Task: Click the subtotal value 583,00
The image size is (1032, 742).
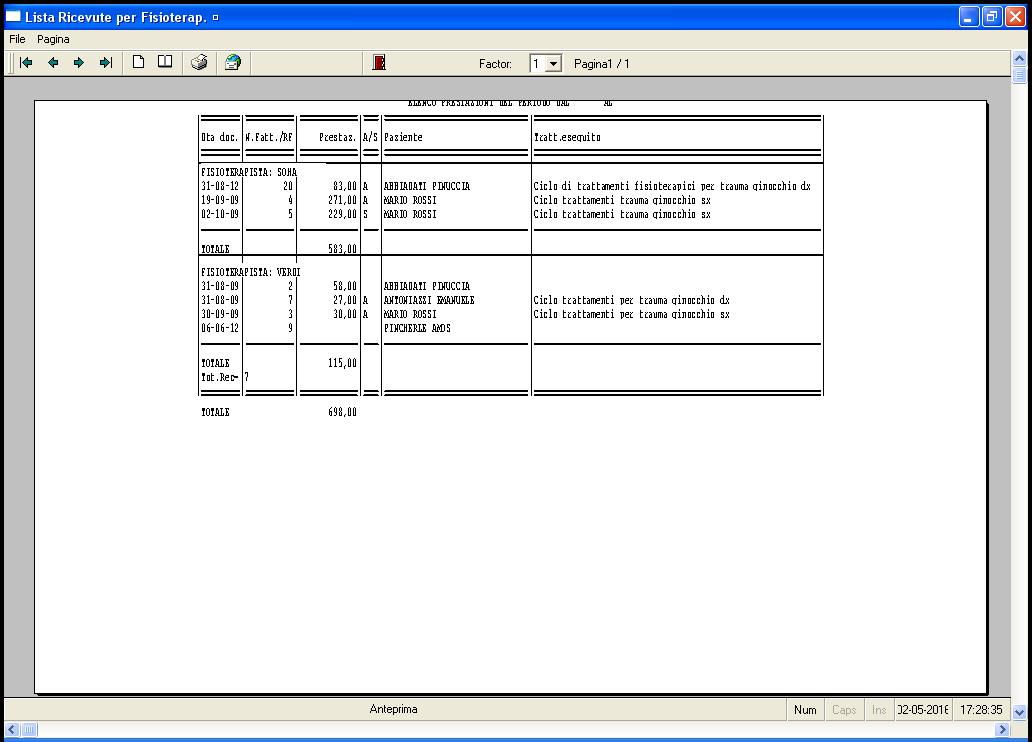Action: tap(342, 249)
